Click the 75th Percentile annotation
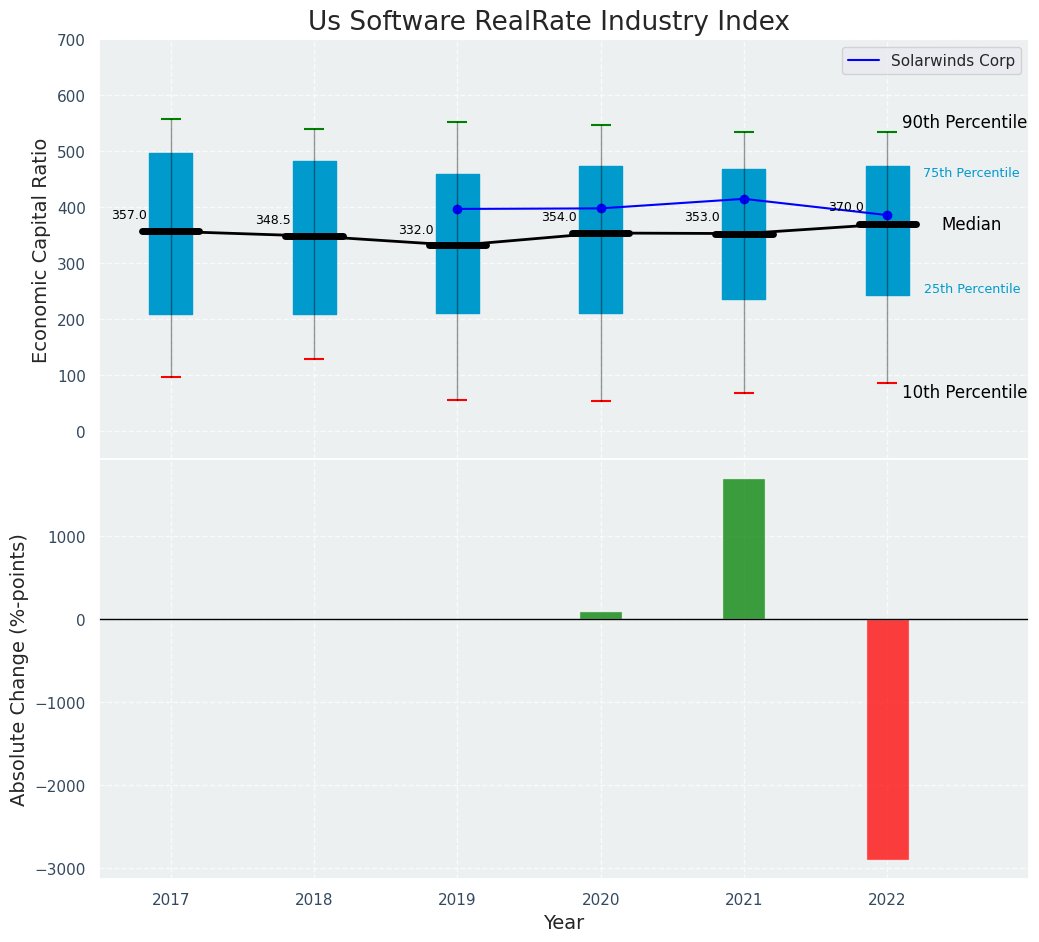This screenshot has width=1039, height=942. [x=971, y=173]
